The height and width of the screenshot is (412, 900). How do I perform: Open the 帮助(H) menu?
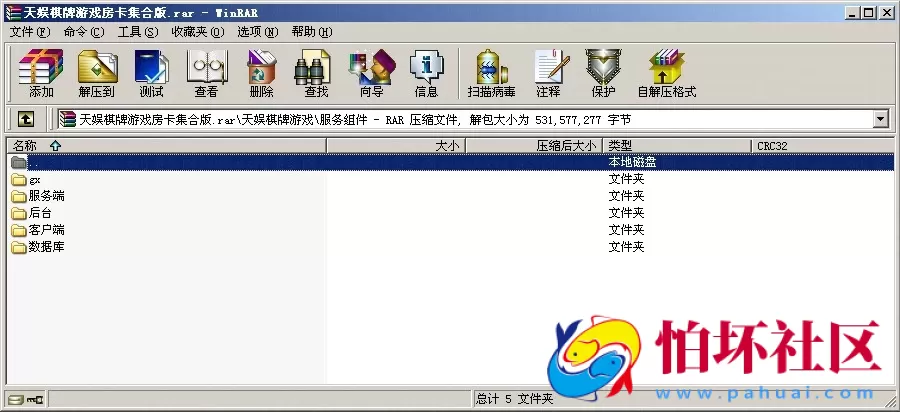[312, 32]
